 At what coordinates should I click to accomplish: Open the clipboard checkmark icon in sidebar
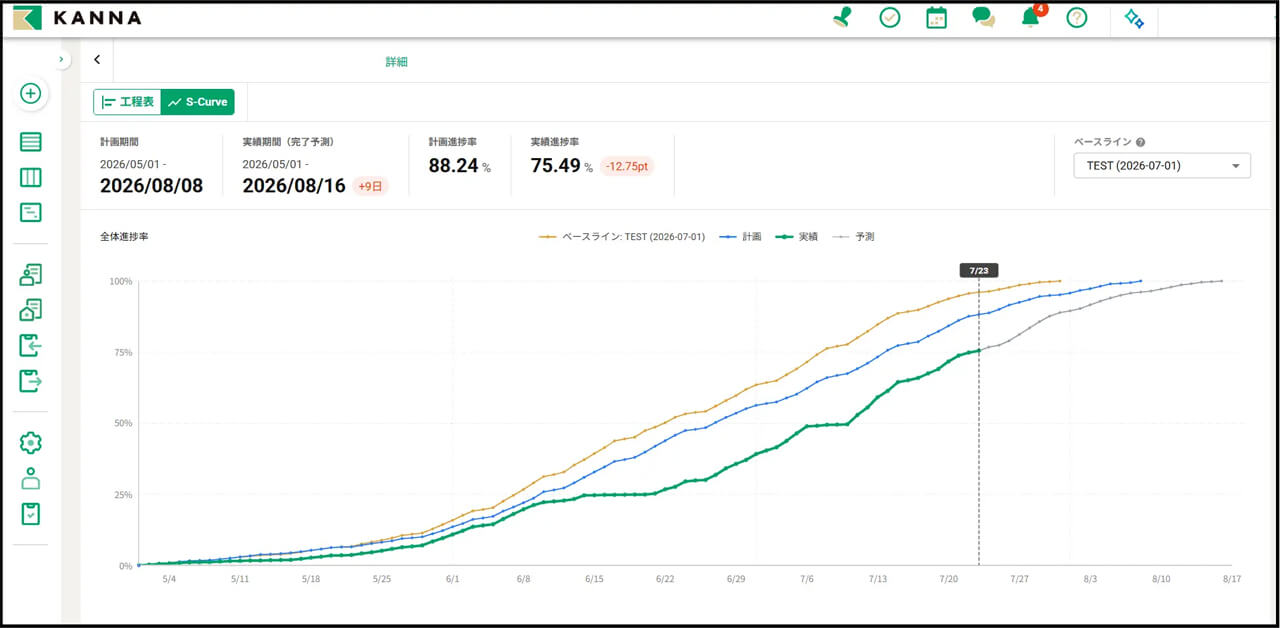[31, 513]
